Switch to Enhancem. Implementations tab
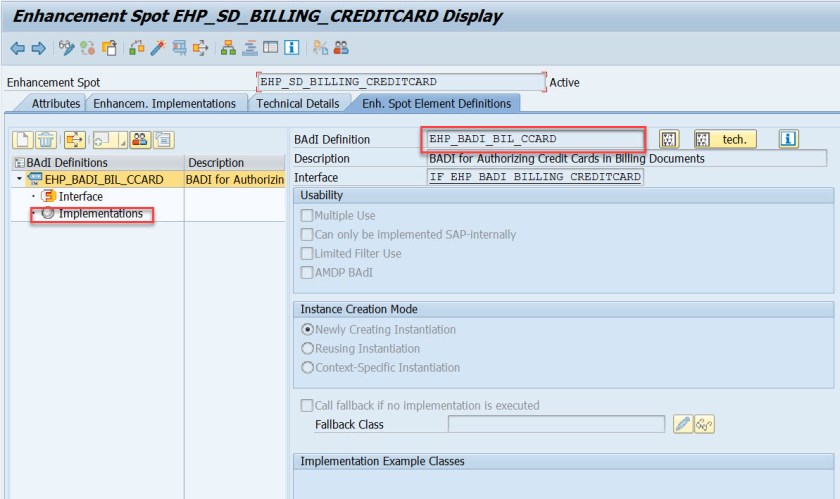 [x=164, y=103]
